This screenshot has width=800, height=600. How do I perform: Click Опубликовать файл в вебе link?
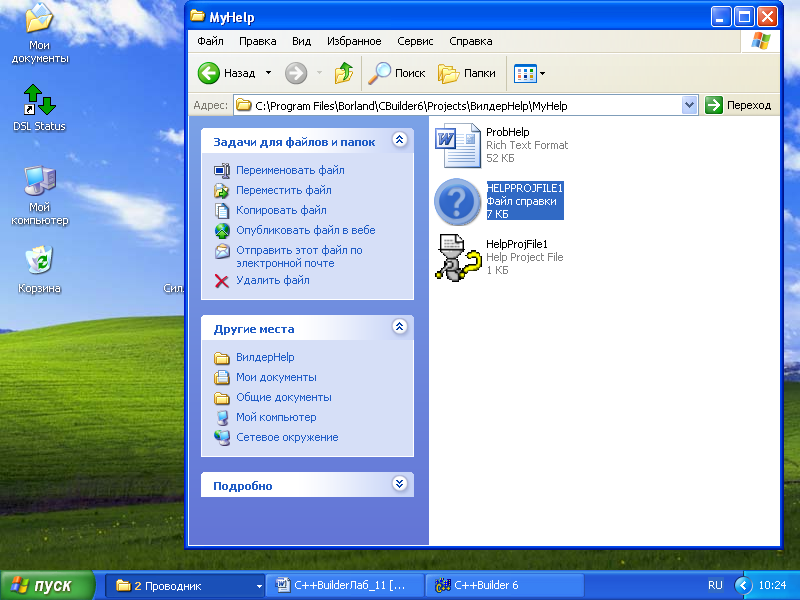click(x=306, y=230)
